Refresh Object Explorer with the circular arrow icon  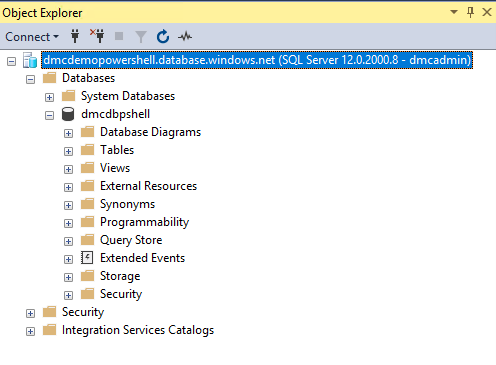click(163, 36)
